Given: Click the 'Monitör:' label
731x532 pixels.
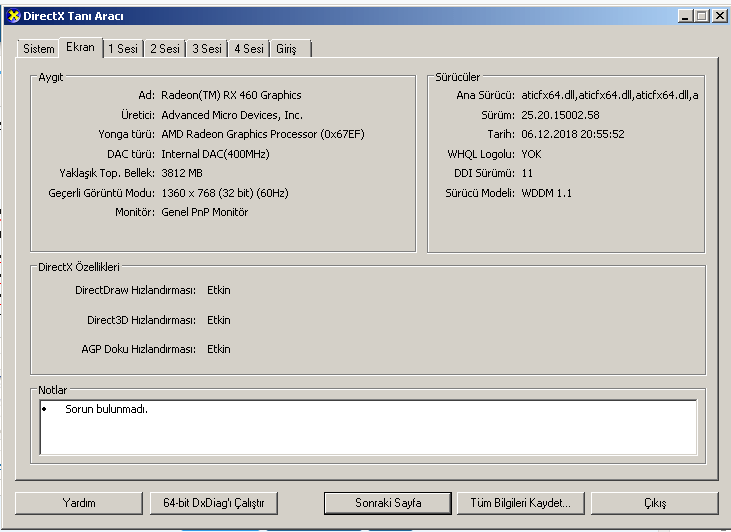Looking at the screenshot, I should pos(135,212).
